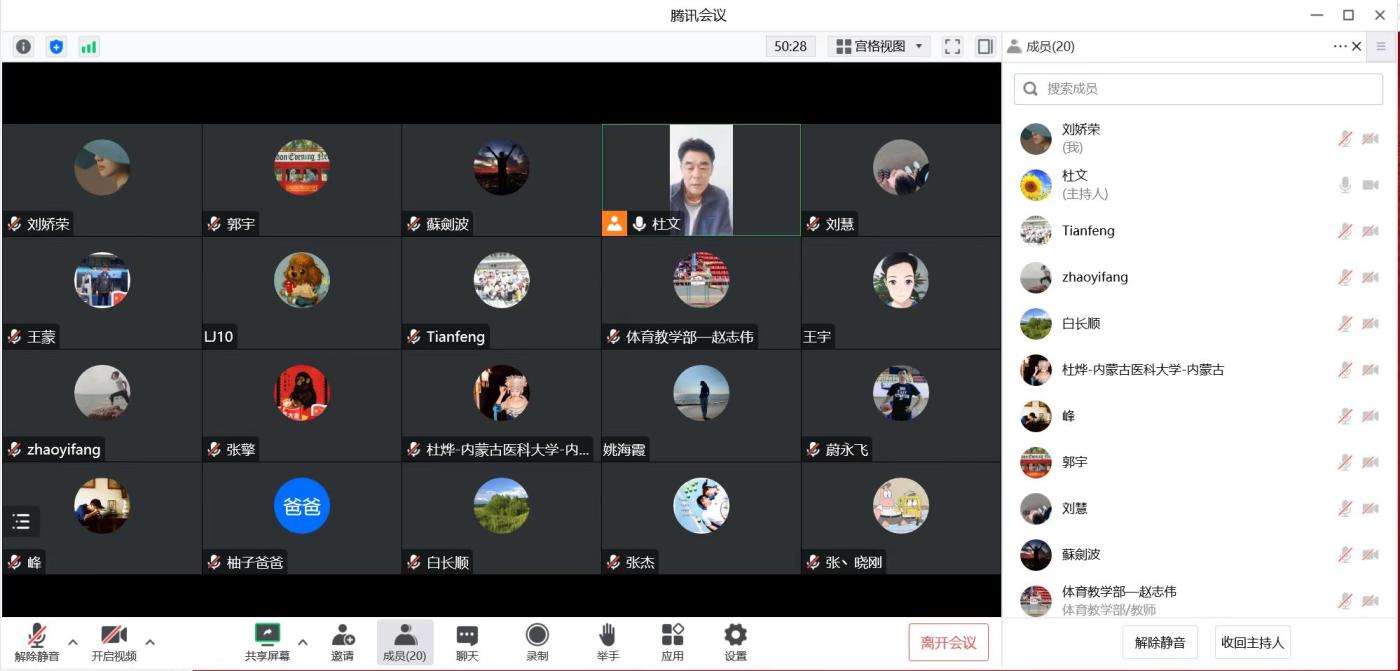Toggle the side panel layout icon

985,46
